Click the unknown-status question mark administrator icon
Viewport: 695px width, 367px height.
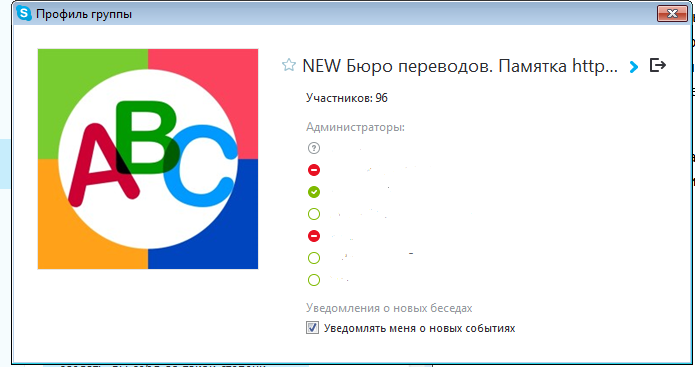coord(314,148)
